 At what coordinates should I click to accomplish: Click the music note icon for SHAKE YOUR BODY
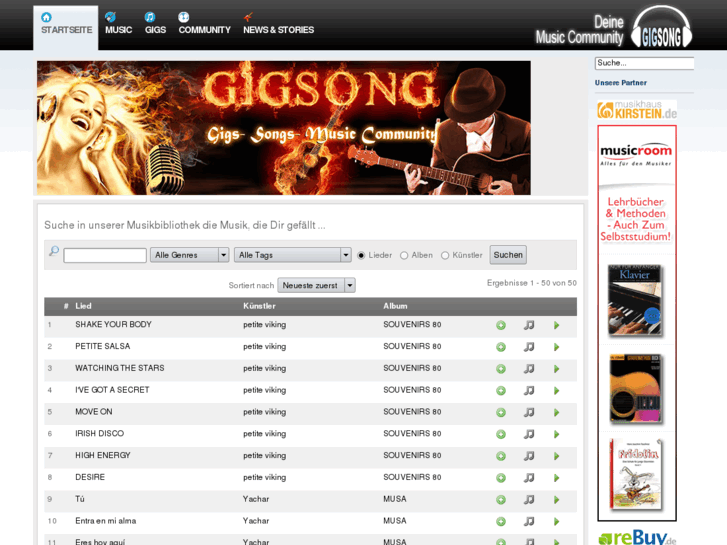[529, 325]
